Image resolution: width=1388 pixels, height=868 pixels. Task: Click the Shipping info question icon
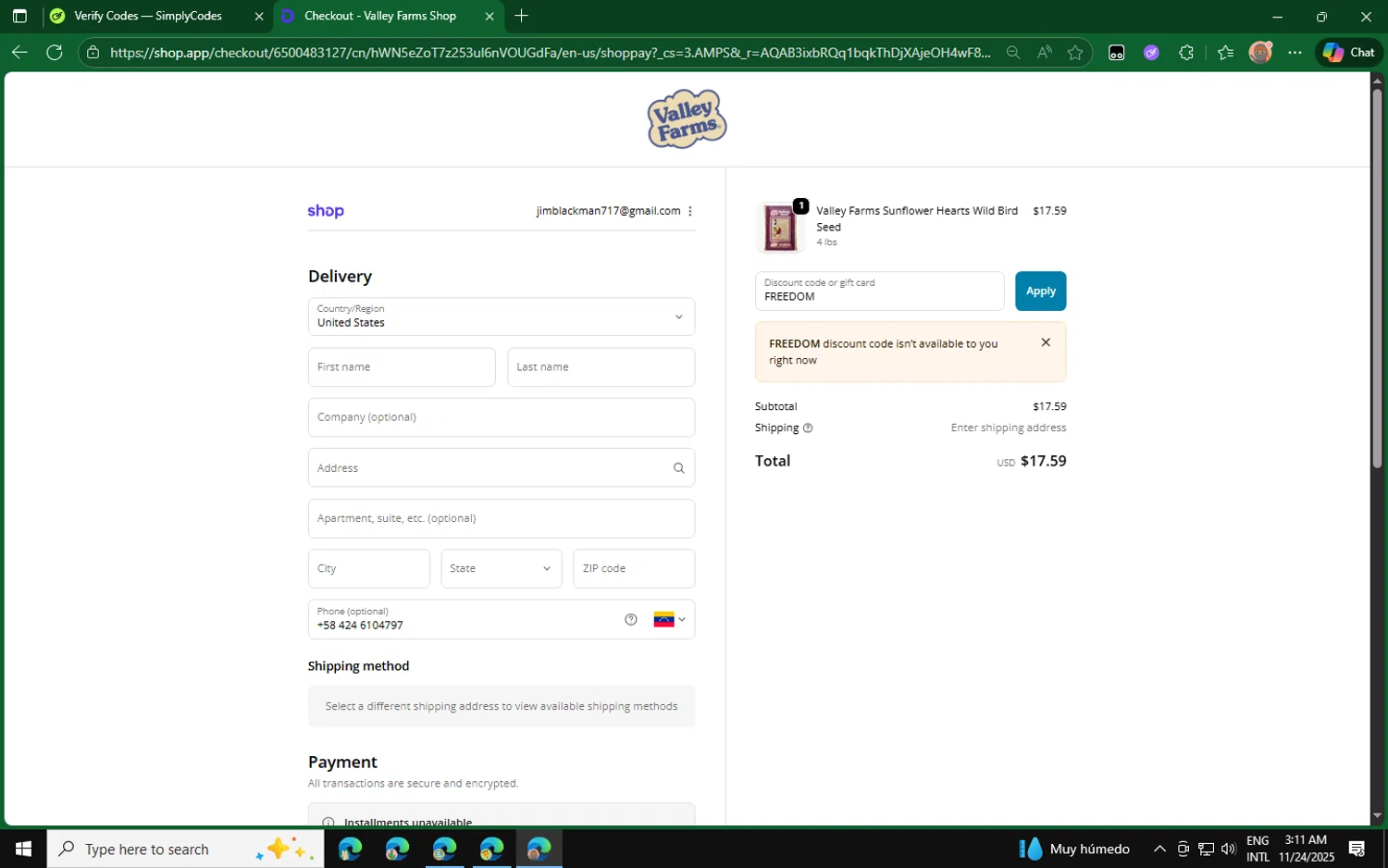[808, 428]
